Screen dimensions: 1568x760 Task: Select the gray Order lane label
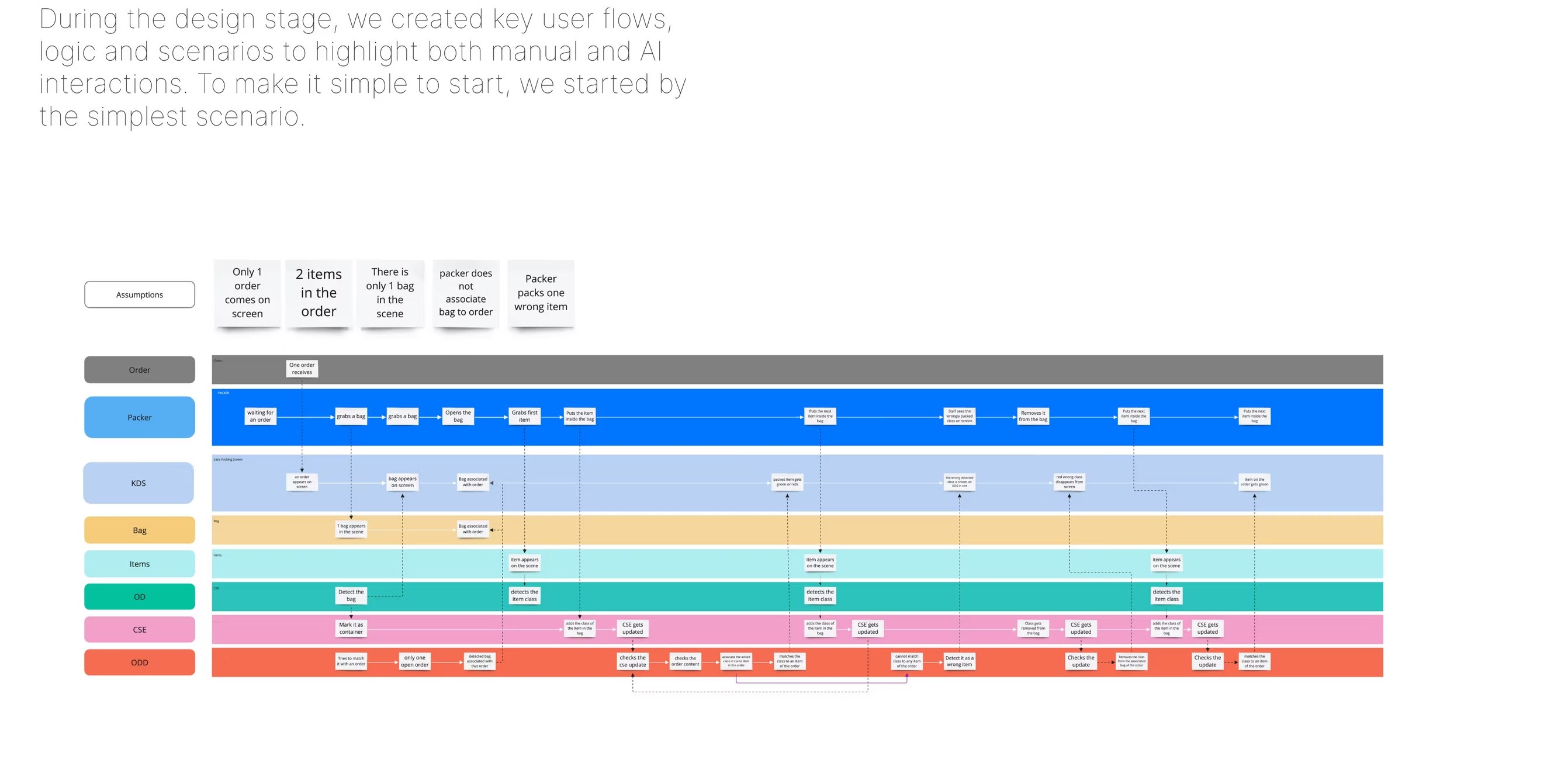click(x=140, y=370)
